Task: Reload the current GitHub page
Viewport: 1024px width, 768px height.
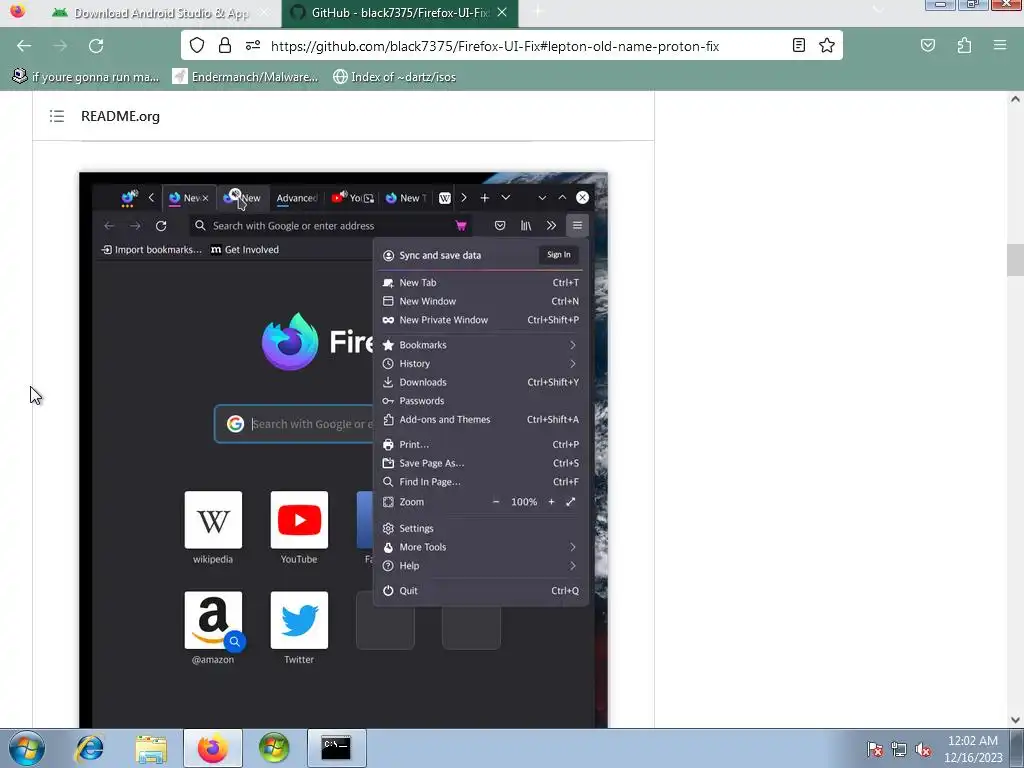Action: 96,46
